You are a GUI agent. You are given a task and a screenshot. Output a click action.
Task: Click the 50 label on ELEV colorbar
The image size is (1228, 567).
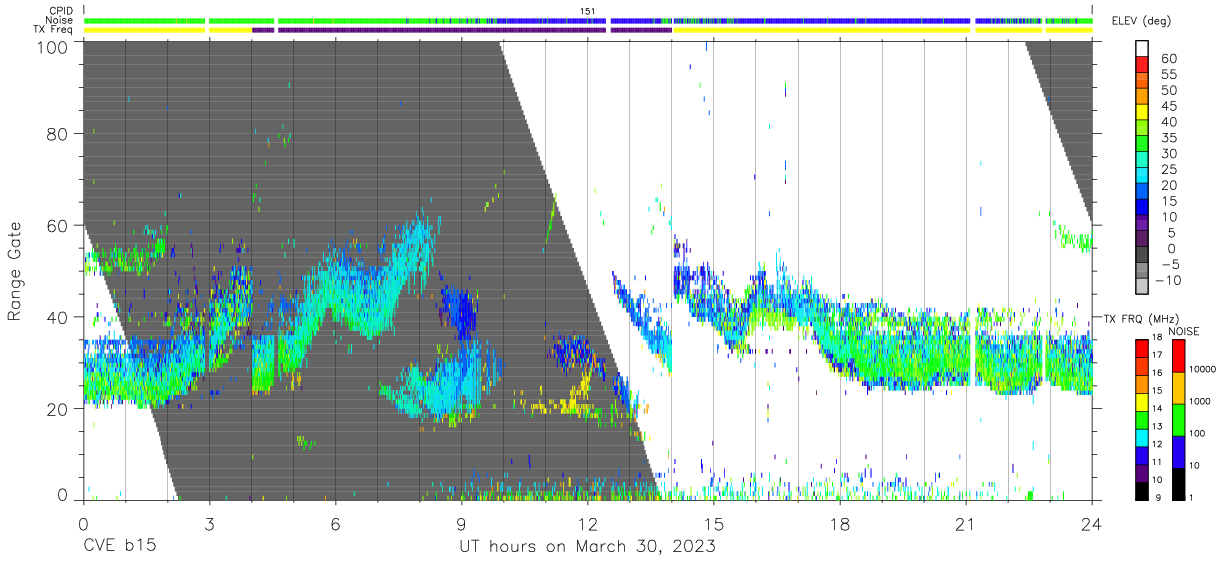[1167, 91]
